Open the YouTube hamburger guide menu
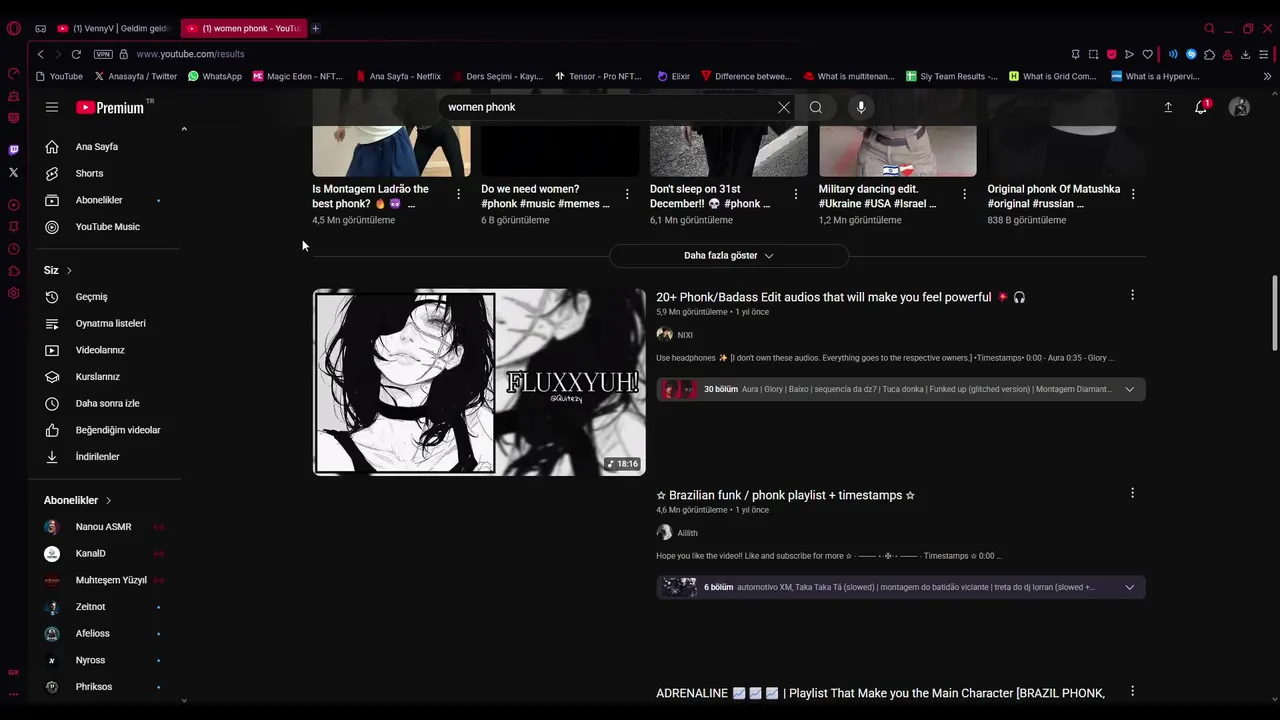The width and height of the screenshot is (1280, 720). click(52, 107)
